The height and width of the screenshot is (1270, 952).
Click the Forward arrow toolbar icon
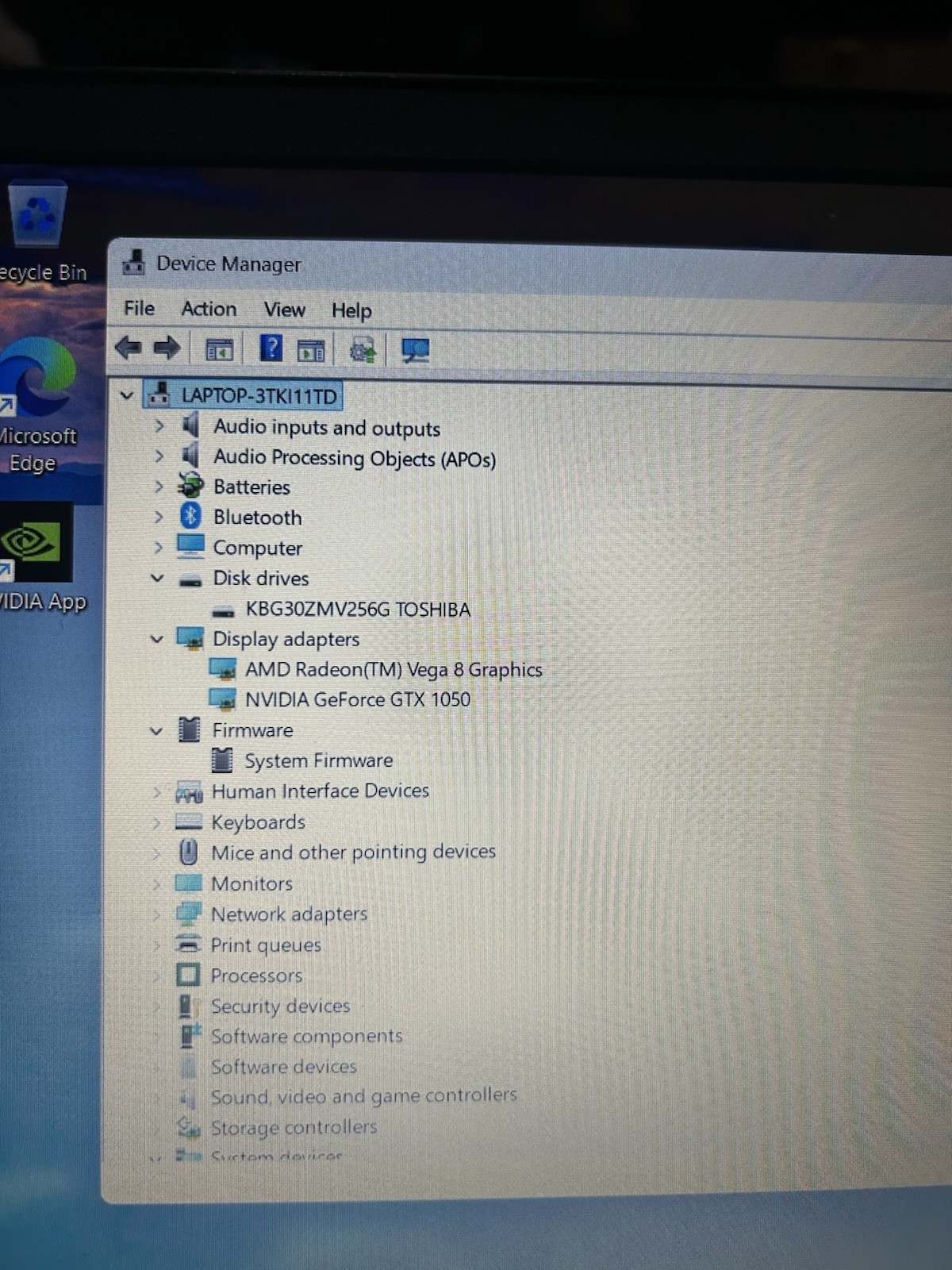[x=167, y=348]
